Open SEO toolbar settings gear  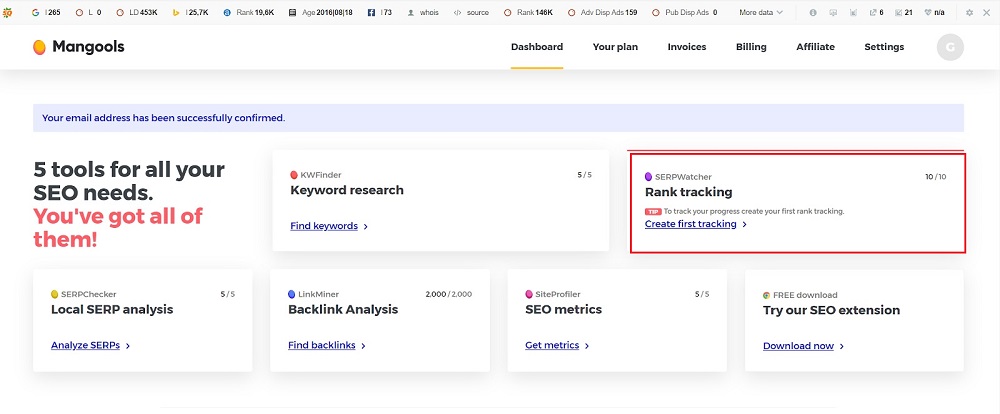(968, 13)
